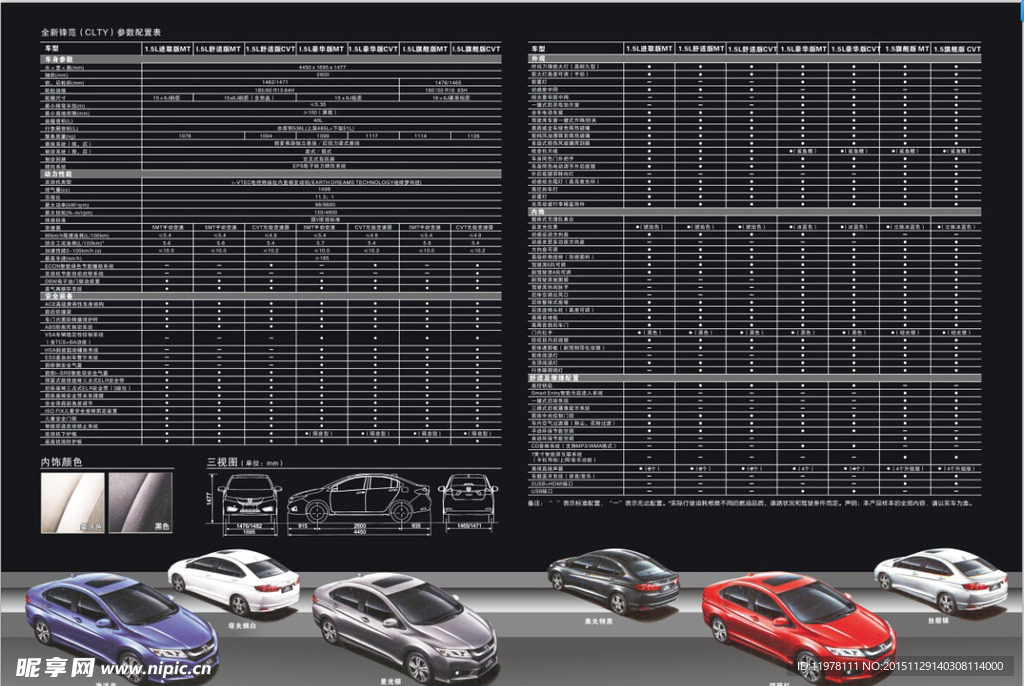
Task: Select the 舒适及便捷配置 section header
Action: pyautogui.click(x=754, y=378)
